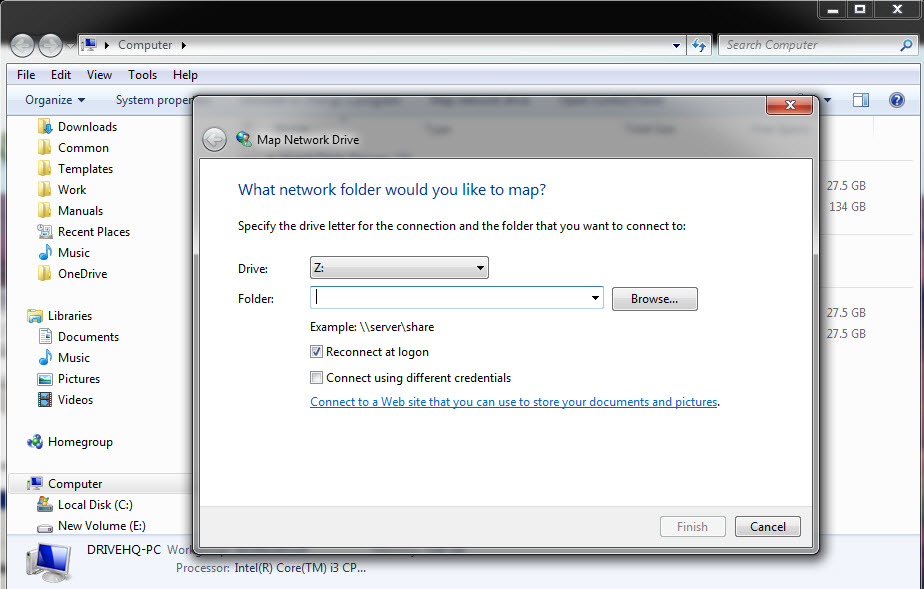924x589 pixels.
Task: Click inside the Folder text field
Action: pos(450,298)
